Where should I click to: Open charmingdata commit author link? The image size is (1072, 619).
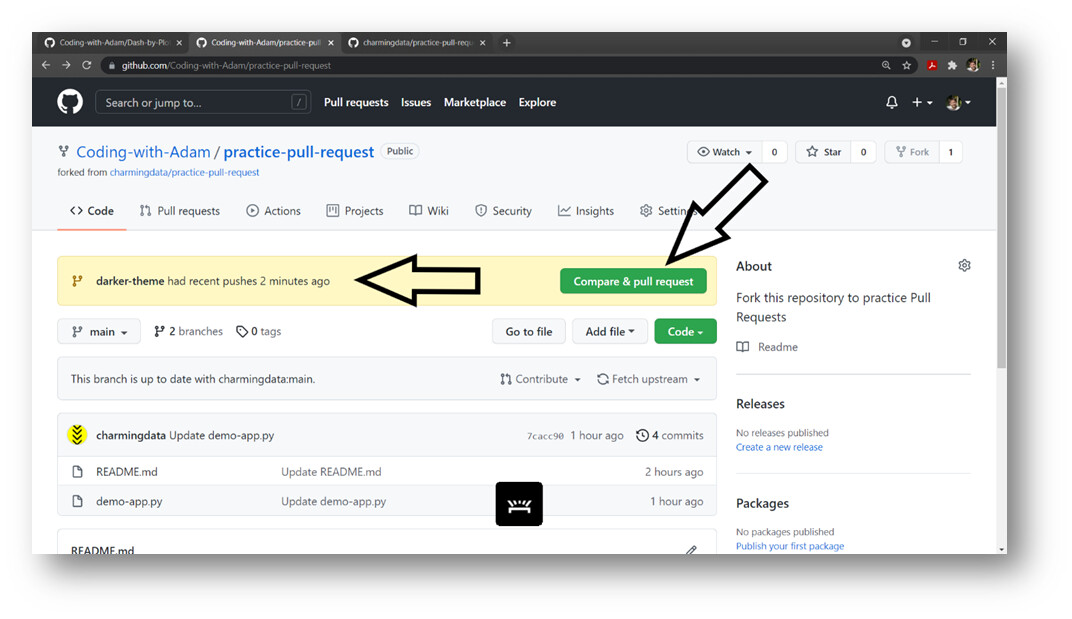click(x=131, y=435)
